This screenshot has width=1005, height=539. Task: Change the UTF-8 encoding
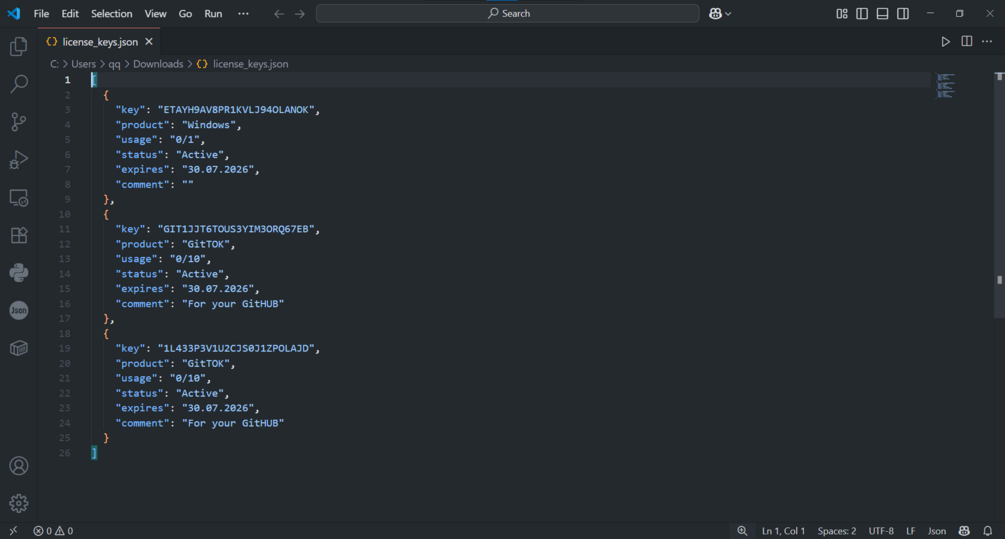(881, 531)
